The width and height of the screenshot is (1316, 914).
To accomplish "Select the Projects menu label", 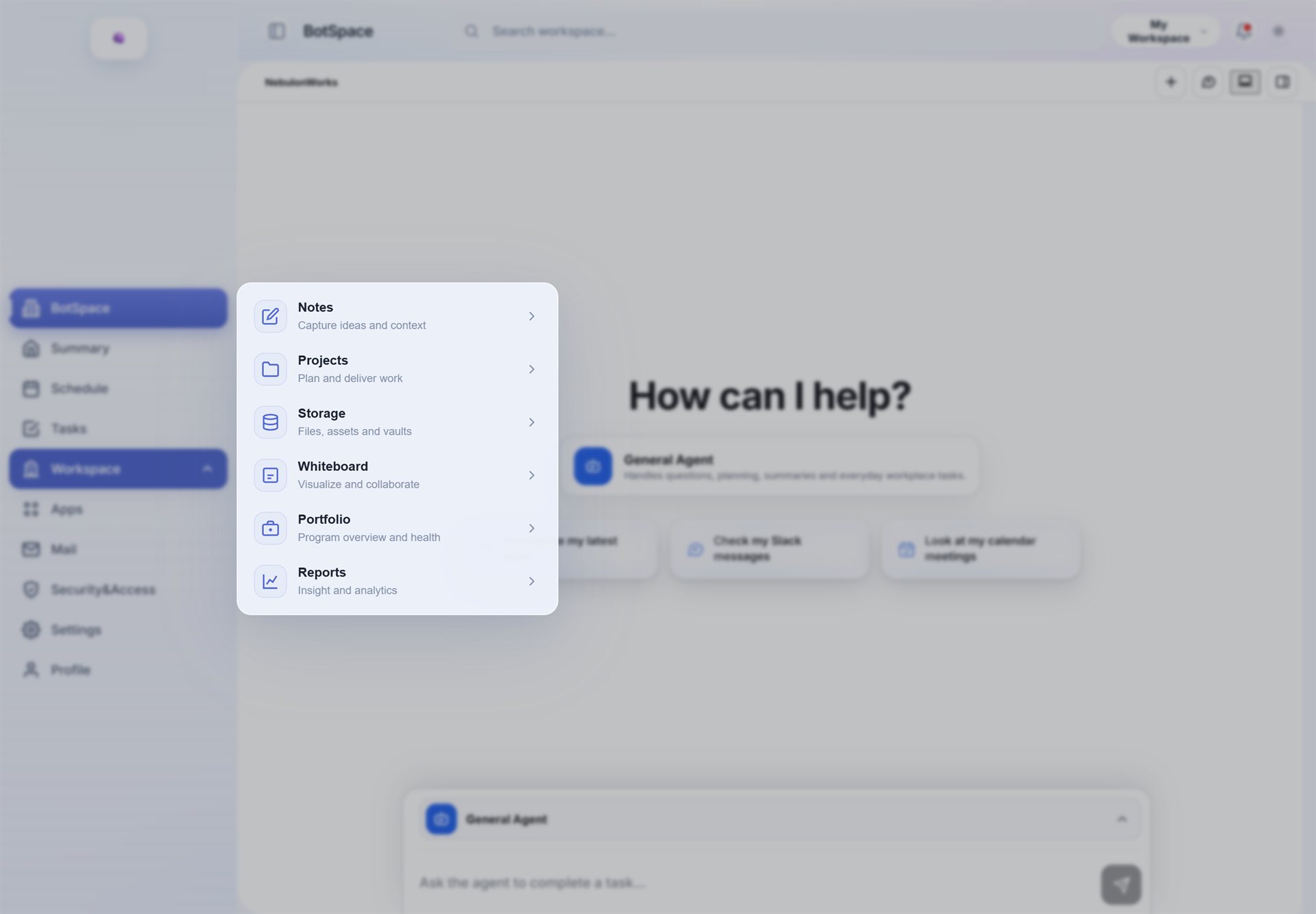I will pyautogui.click(x=323, y=360).
